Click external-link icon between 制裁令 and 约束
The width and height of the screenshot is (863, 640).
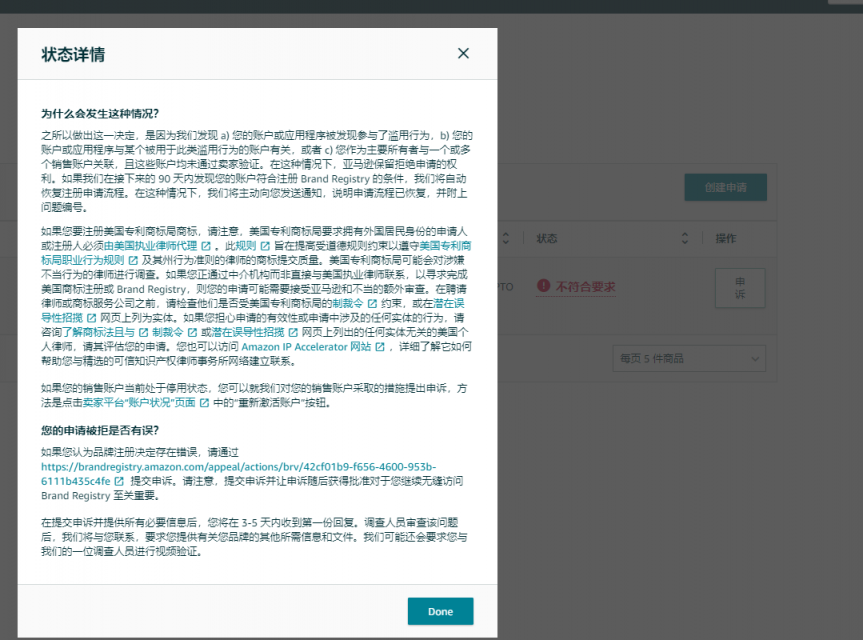pyautogui.click(x=373, y=304)
